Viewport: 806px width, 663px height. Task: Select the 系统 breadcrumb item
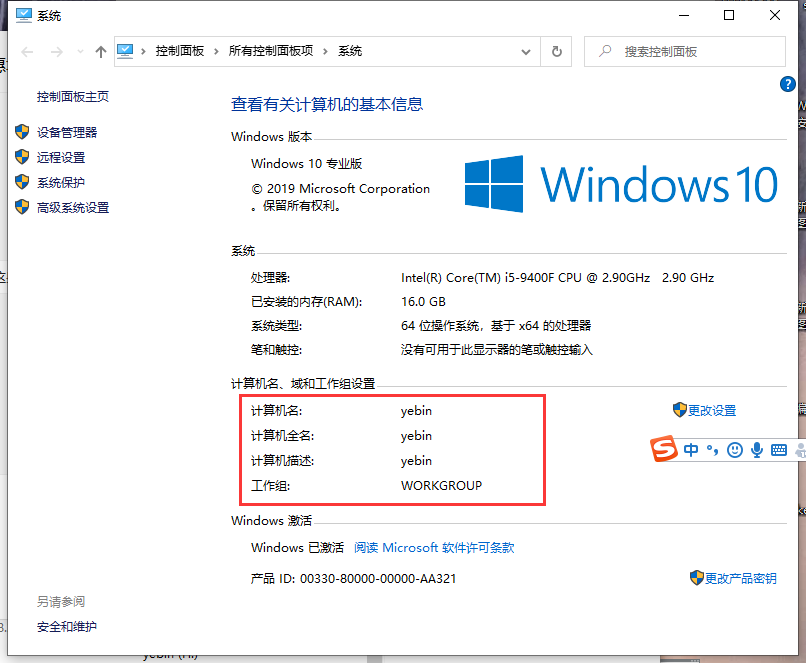click(x=350, y=51)
